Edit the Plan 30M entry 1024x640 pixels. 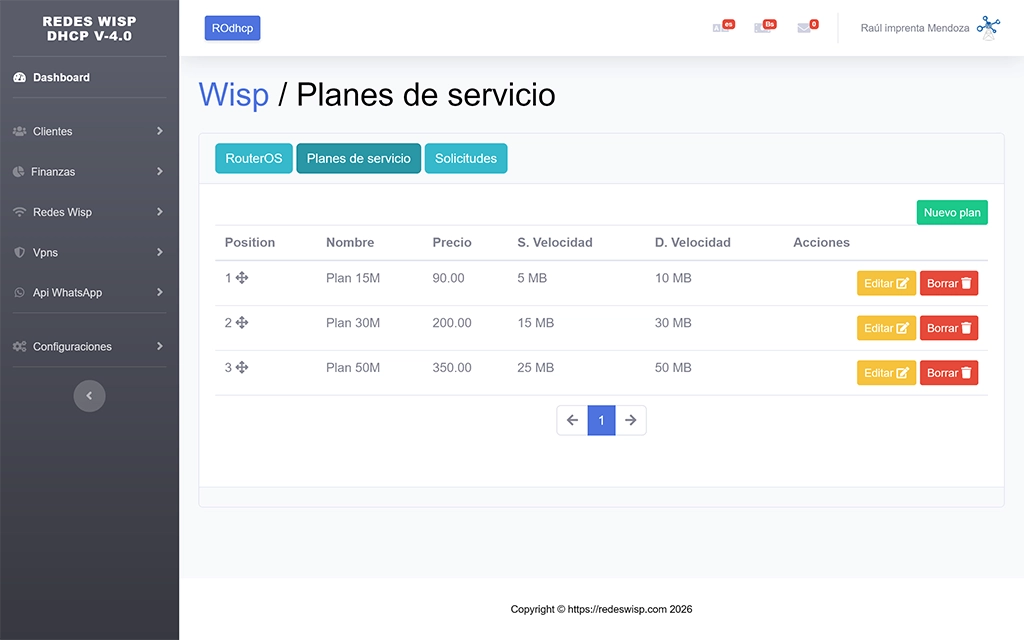click(x=886, y=328)
